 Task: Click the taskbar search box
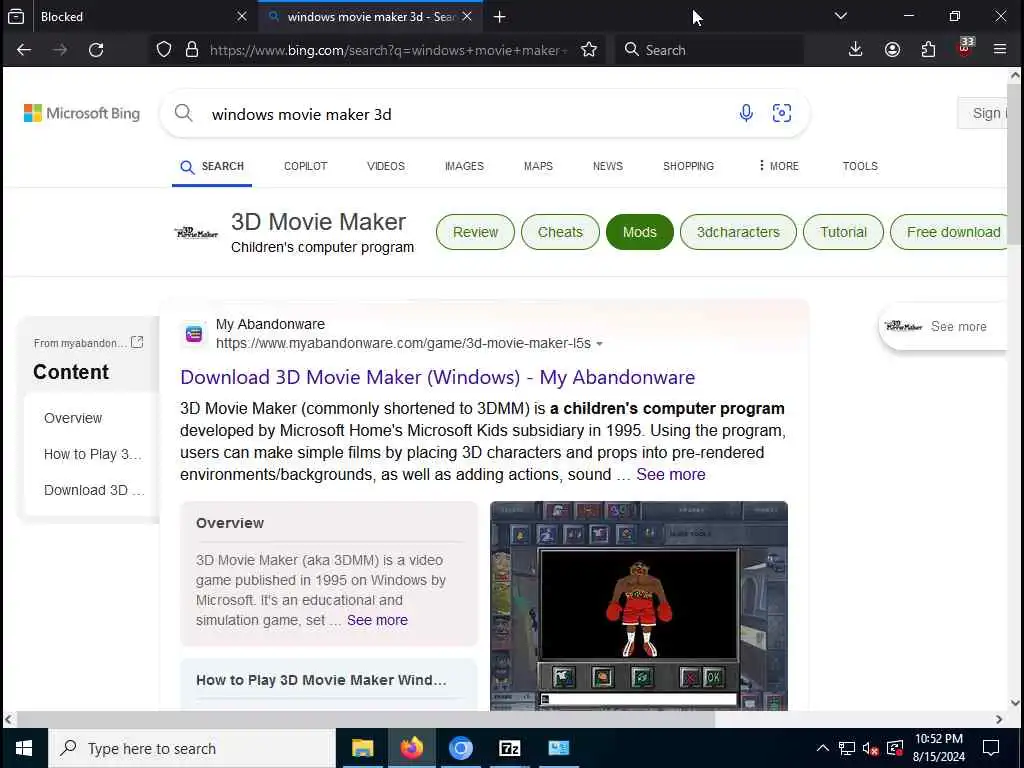point(192,748)
